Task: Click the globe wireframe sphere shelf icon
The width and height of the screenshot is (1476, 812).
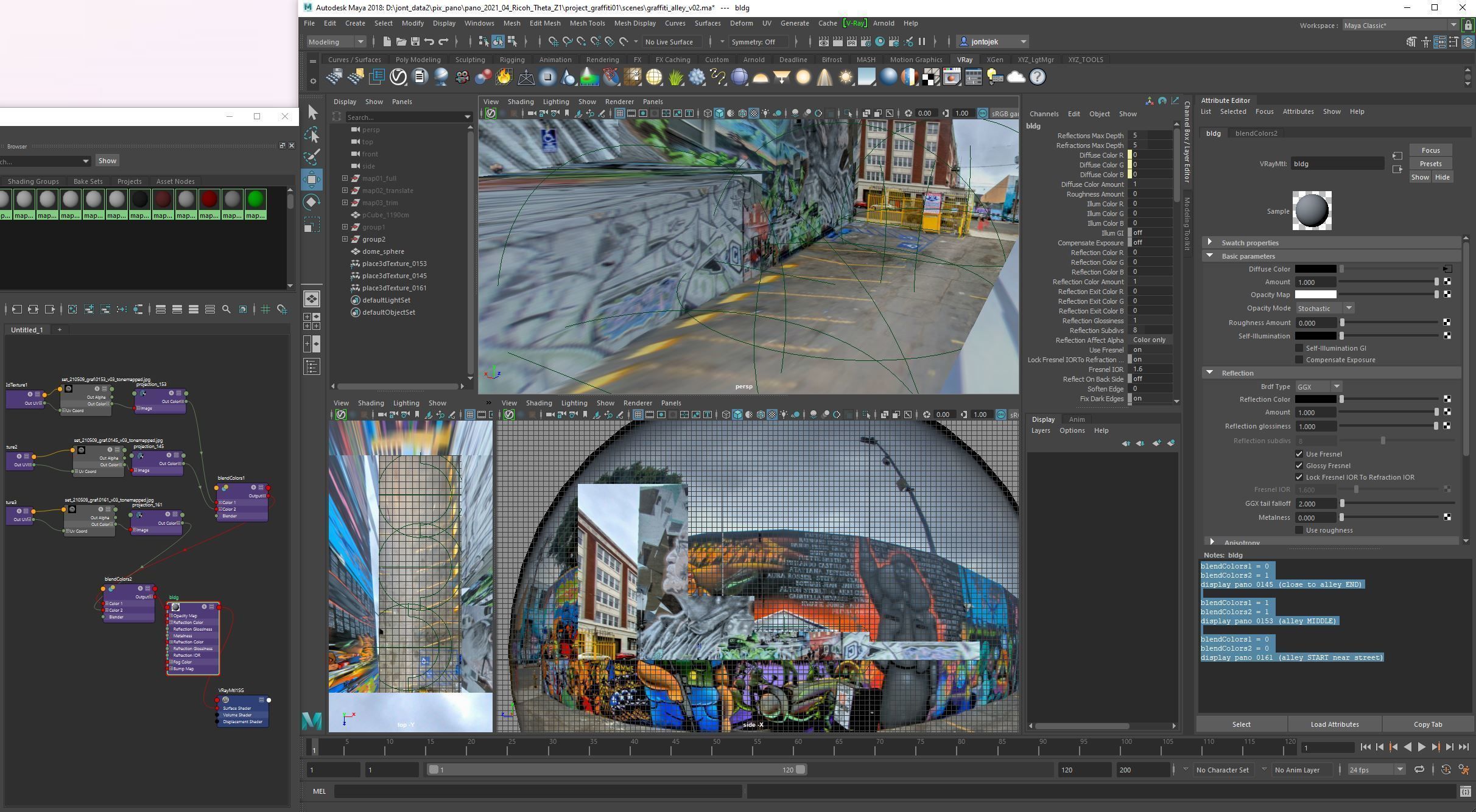Action: [x=654, y=77]
